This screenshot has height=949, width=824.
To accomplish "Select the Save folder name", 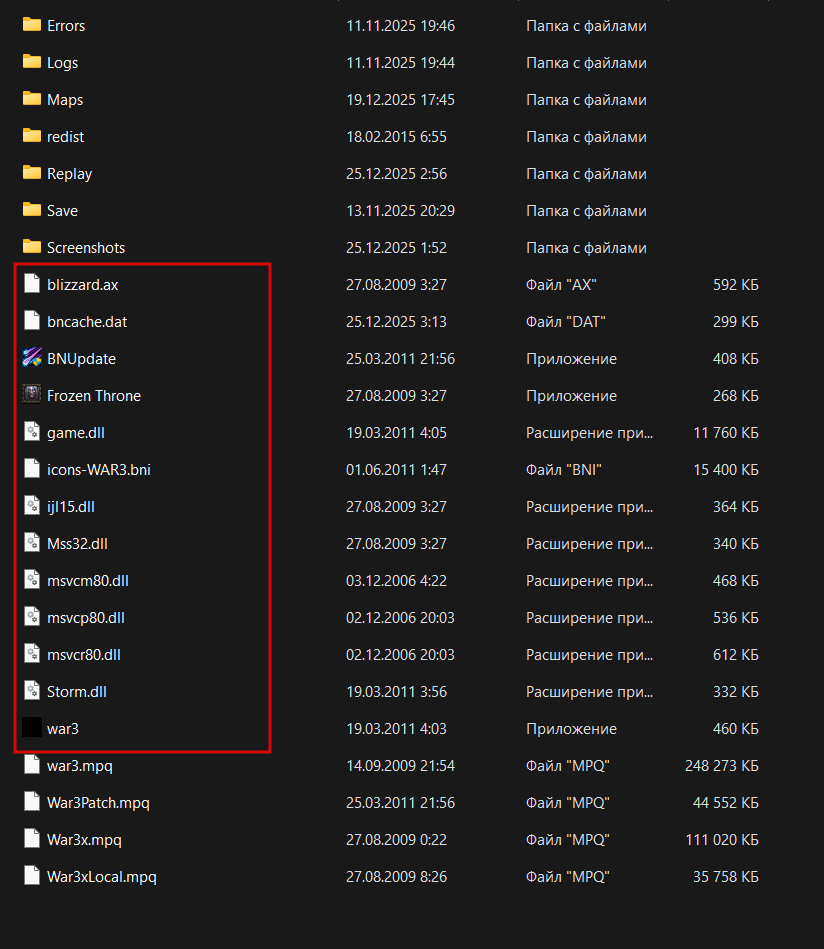I will [x=62, y=211].
